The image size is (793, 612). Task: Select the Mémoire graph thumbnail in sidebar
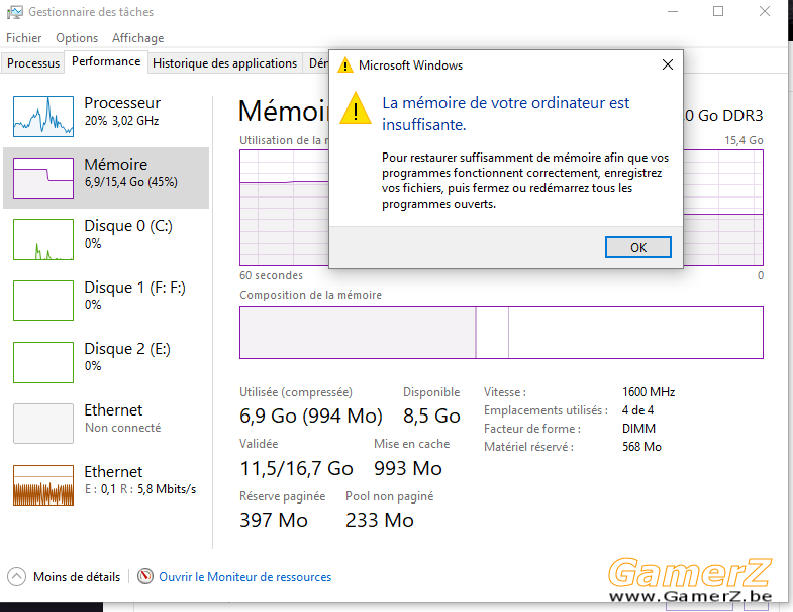tap(43, 178)
